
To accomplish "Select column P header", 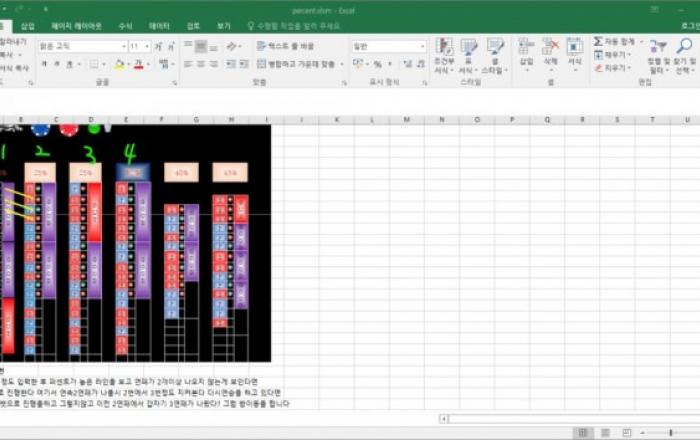I will 512,120.
